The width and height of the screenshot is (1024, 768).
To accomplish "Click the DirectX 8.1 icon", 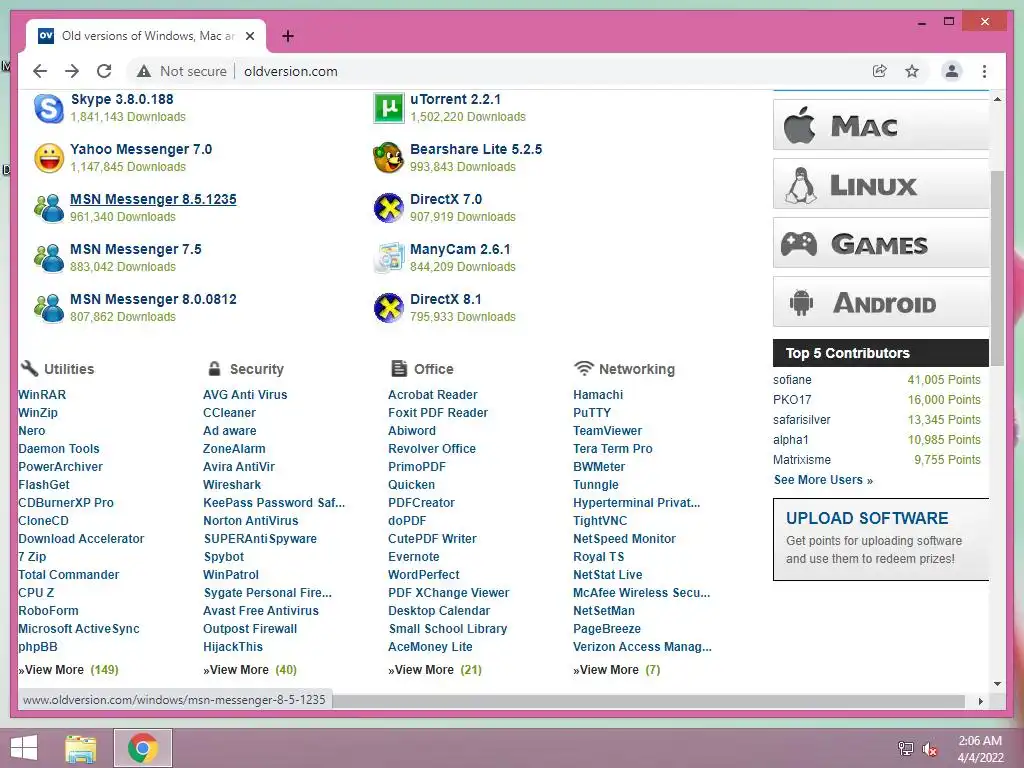I will pos(389,308).
